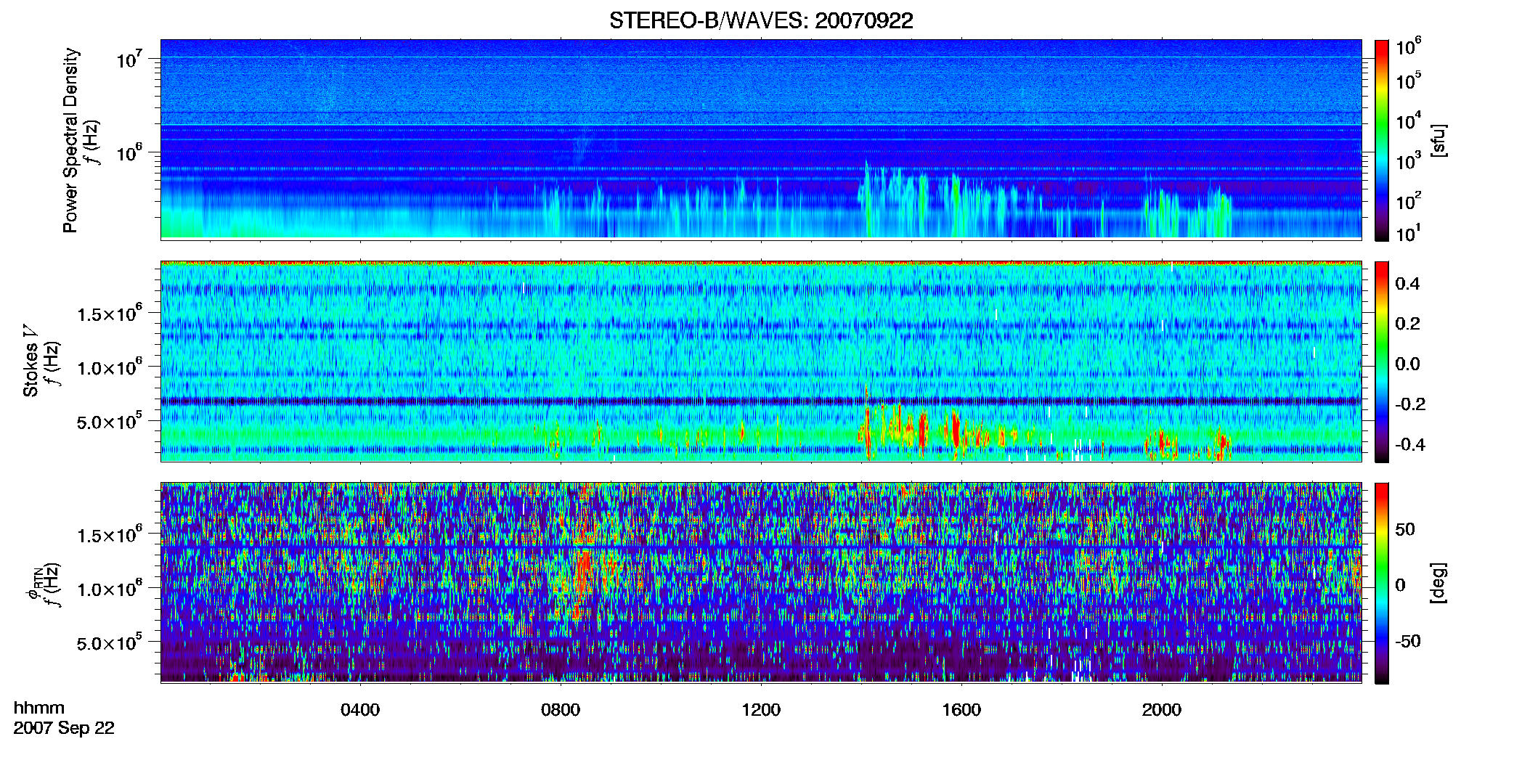1522x784 pixels.
Task: Click the 2000 time axis label
Action: [1162, 710]
